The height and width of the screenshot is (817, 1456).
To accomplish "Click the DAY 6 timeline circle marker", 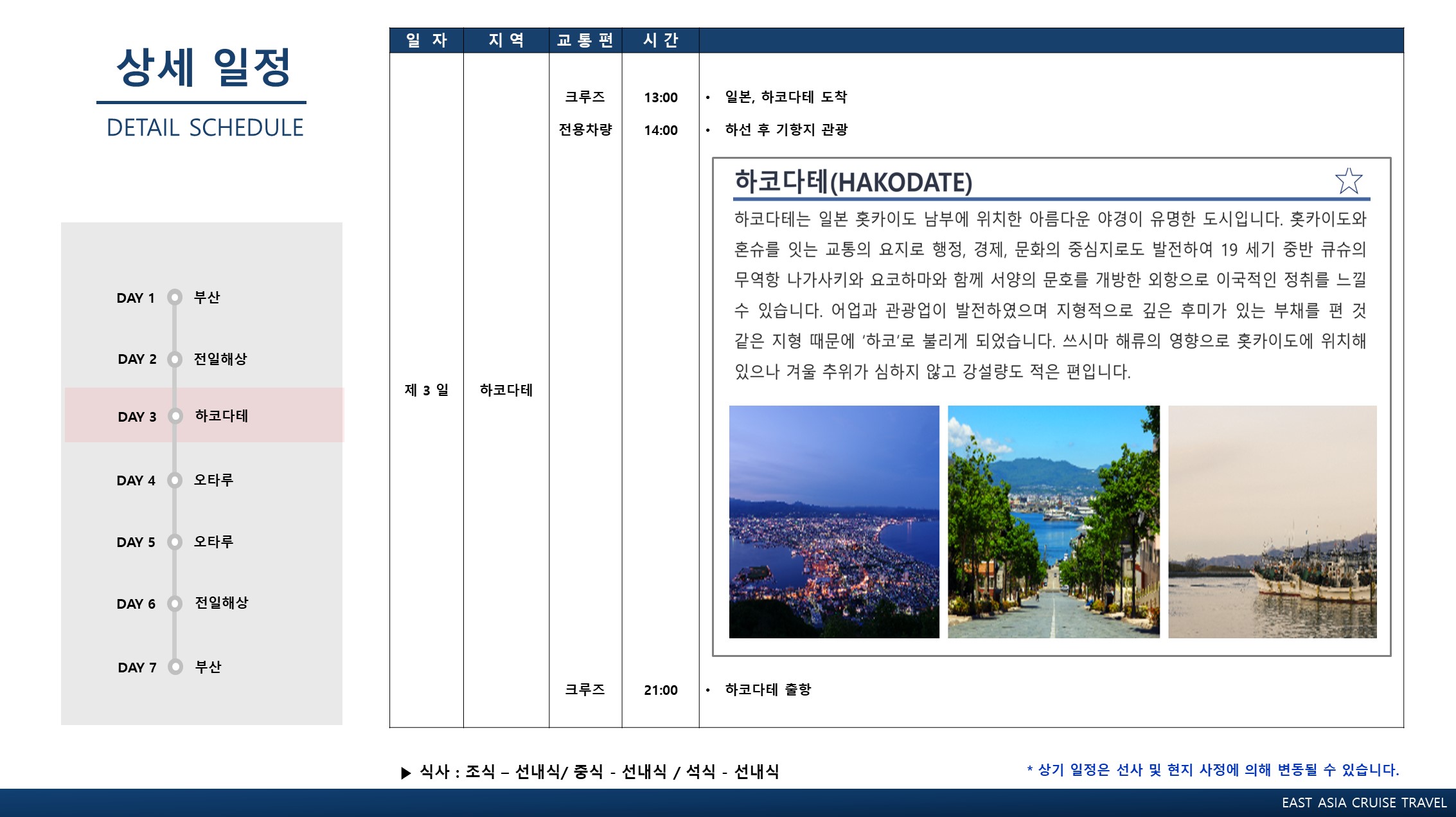I will (175, 604).
